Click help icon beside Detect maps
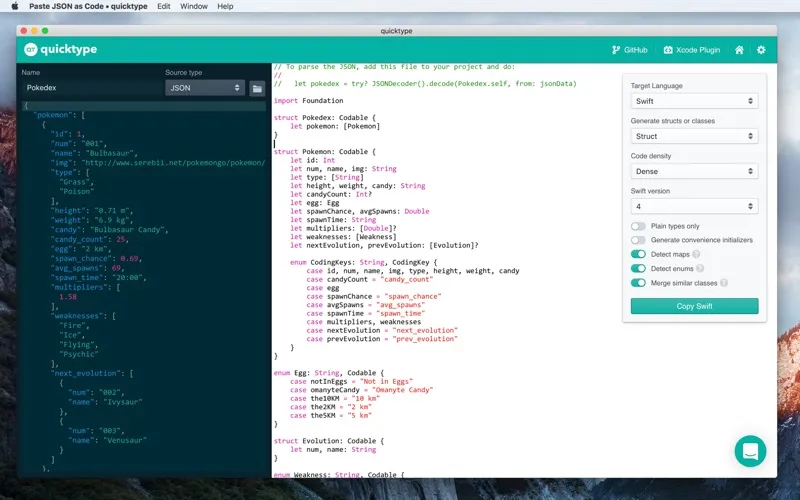 (x=696, y=254)
